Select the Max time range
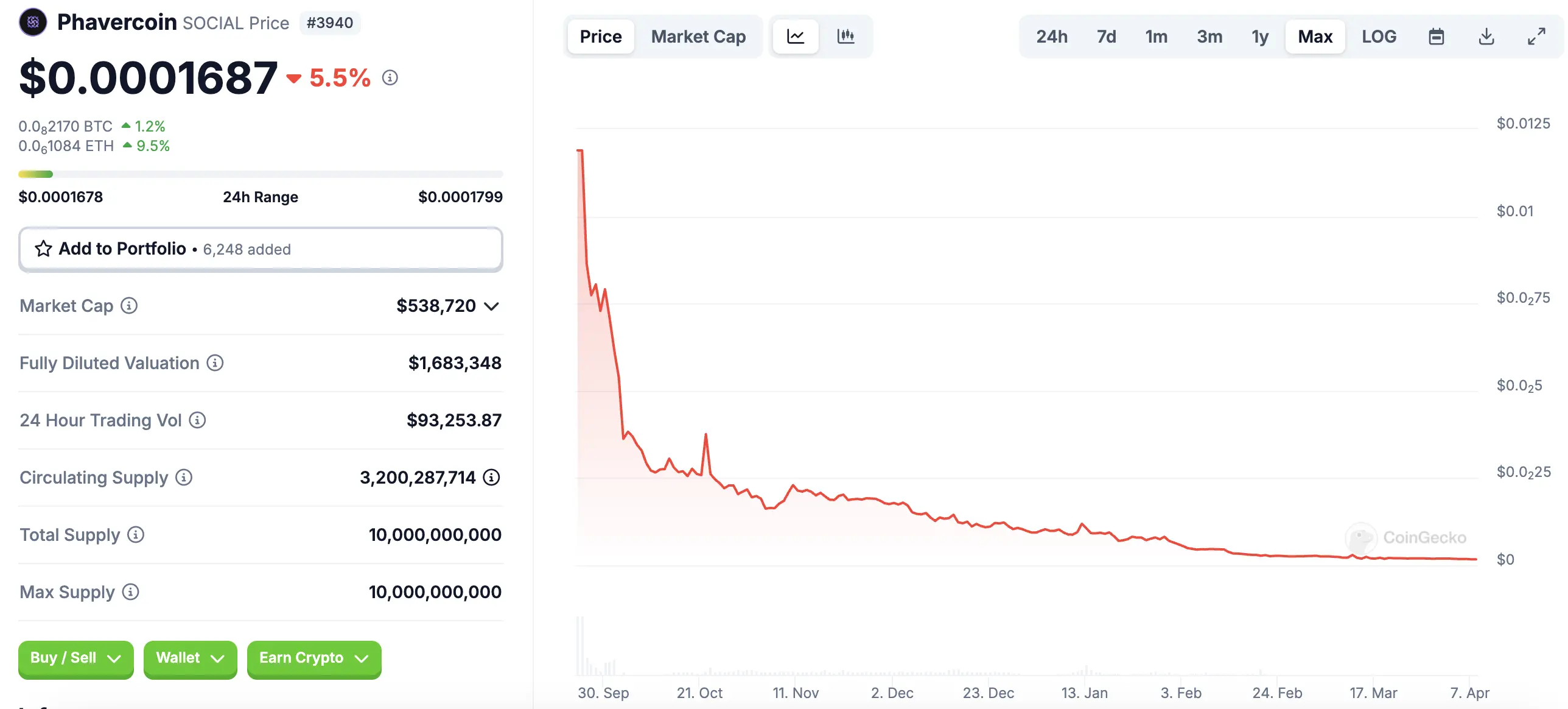Image resolution: width=1568 pixels, height=709 pixels. coord(1315,37)
